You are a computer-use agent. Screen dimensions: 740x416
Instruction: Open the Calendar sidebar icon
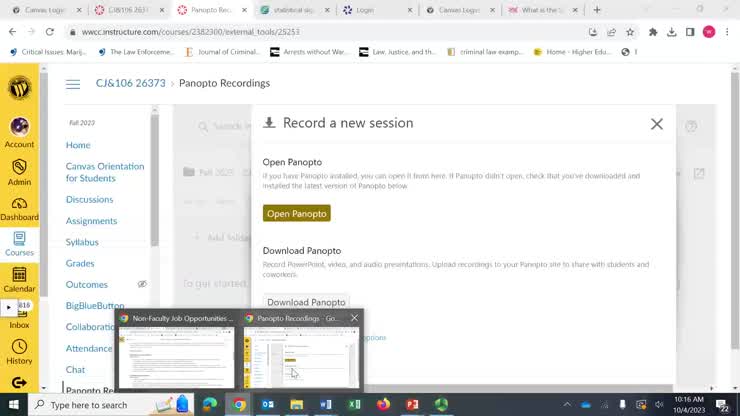coord(19,280)
